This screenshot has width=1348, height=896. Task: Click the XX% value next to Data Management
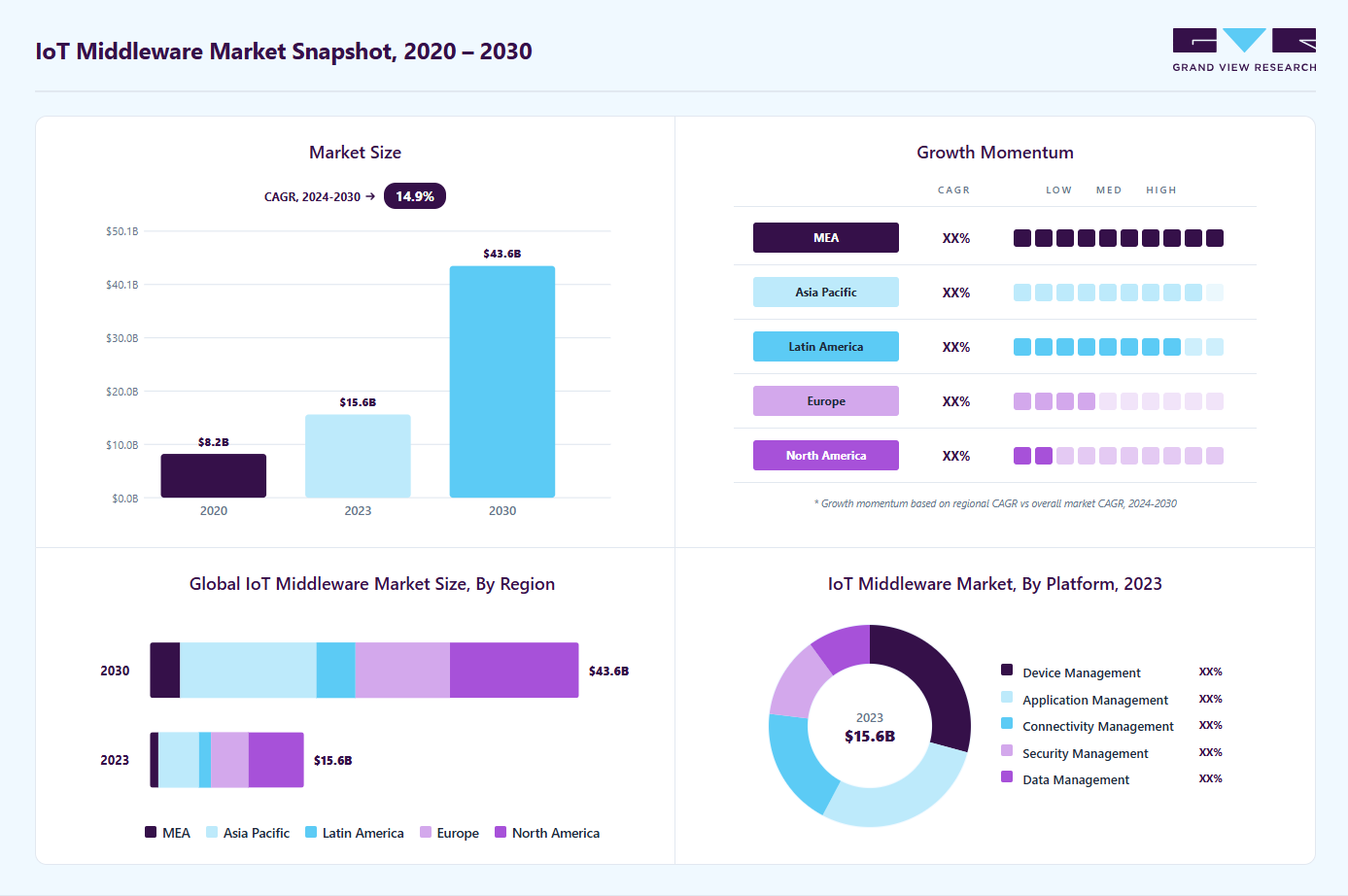point(1210,778)
